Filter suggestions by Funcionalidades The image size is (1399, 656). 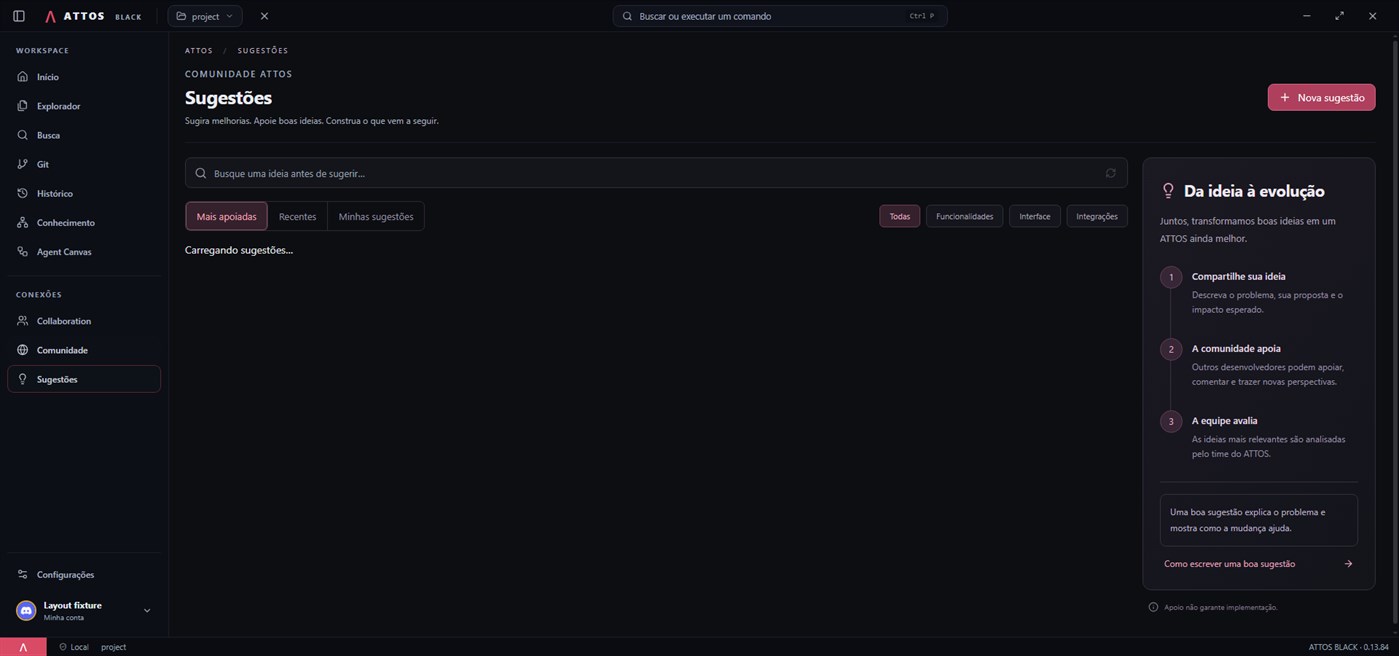pyautogui.click(x=965, y=216)
